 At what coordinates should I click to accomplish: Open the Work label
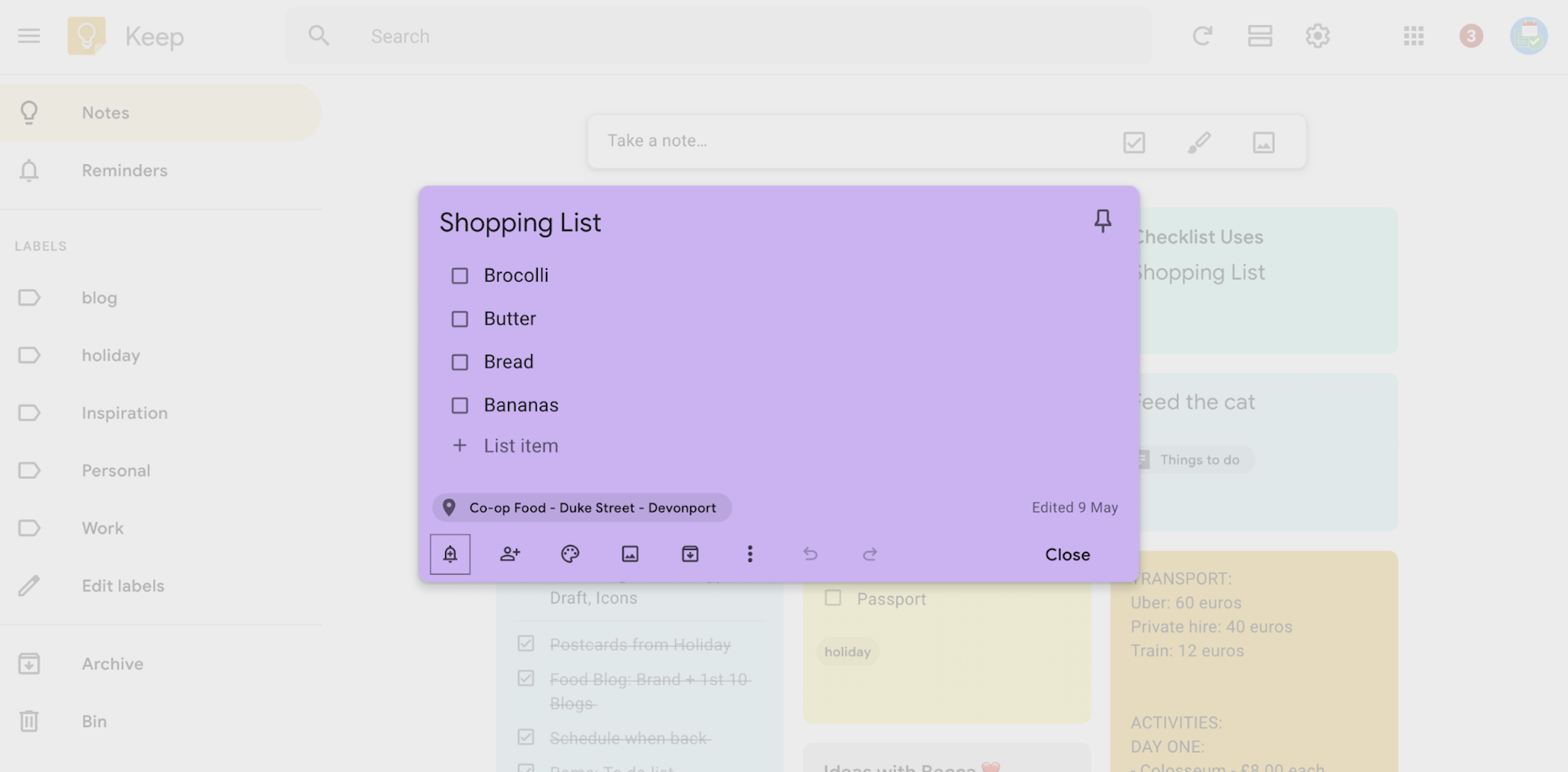159,528
